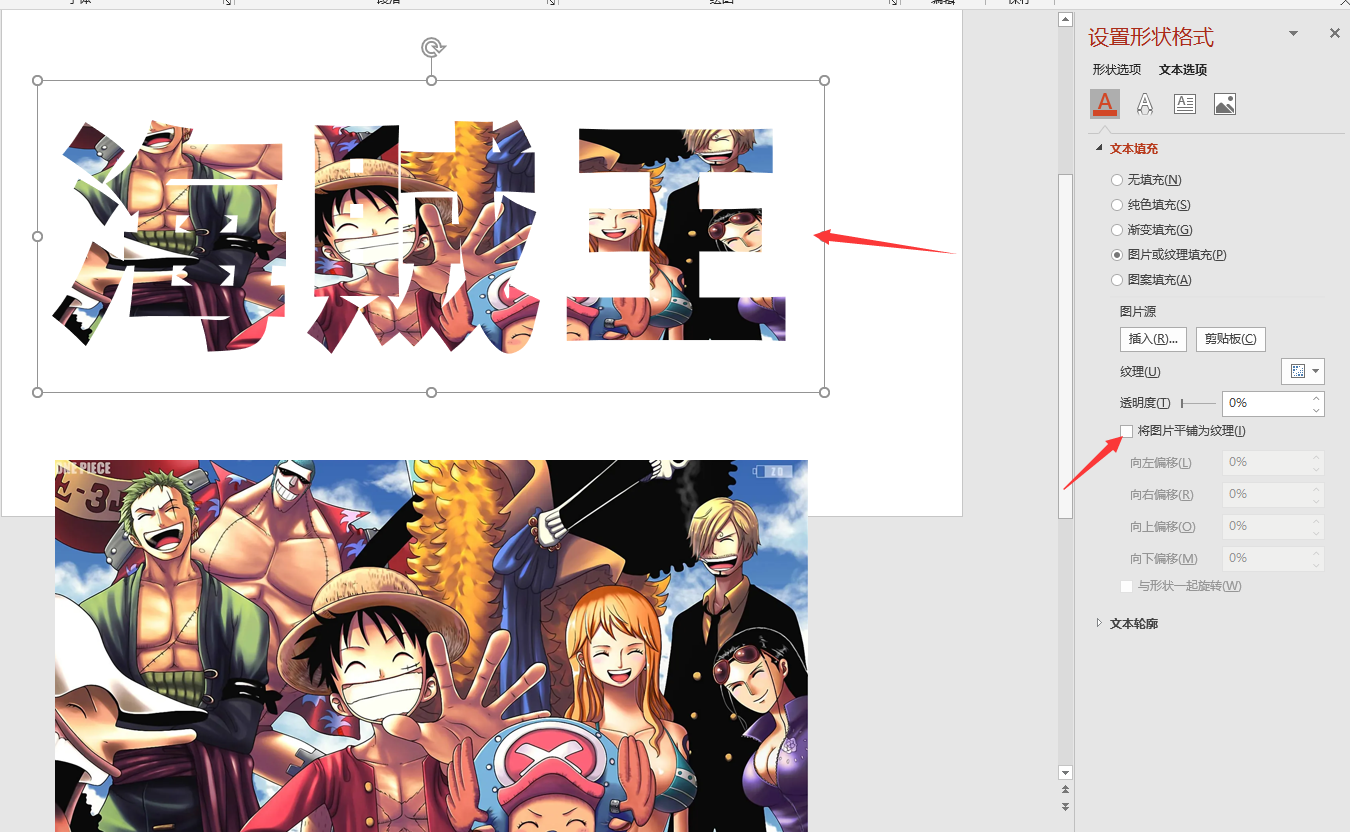This screenshot has width=1350, height=832.
Task: Click the 透明度 slider track
Action: click(1198, 403)
